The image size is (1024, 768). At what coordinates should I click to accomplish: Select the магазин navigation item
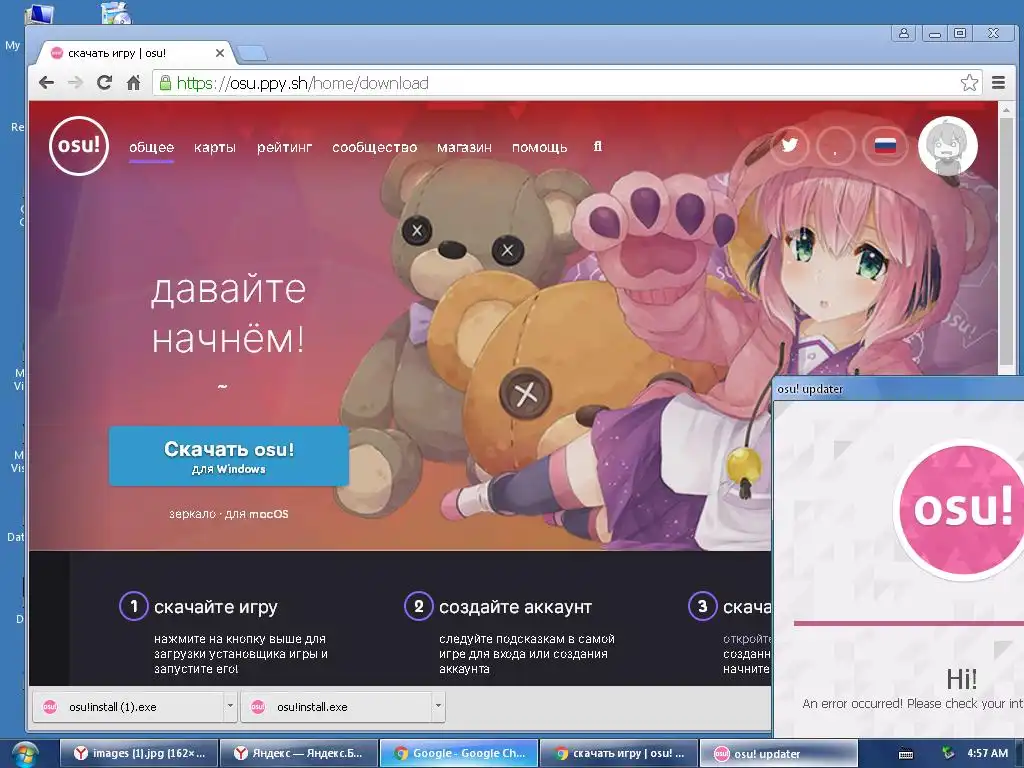(x=464, y=148)
